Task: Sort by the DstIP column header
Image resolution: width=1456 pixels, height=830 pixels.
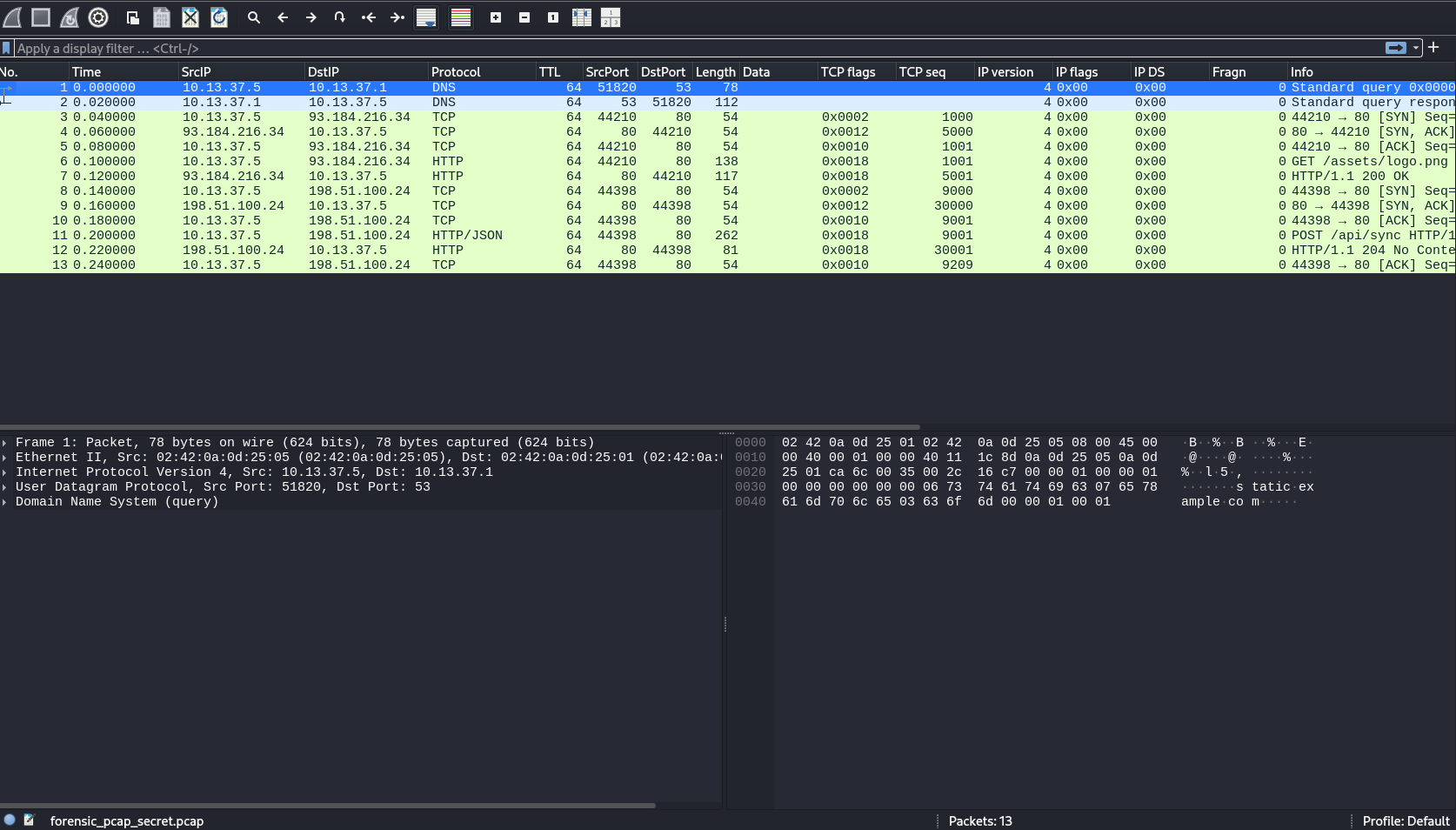Action: click(366, 72)
